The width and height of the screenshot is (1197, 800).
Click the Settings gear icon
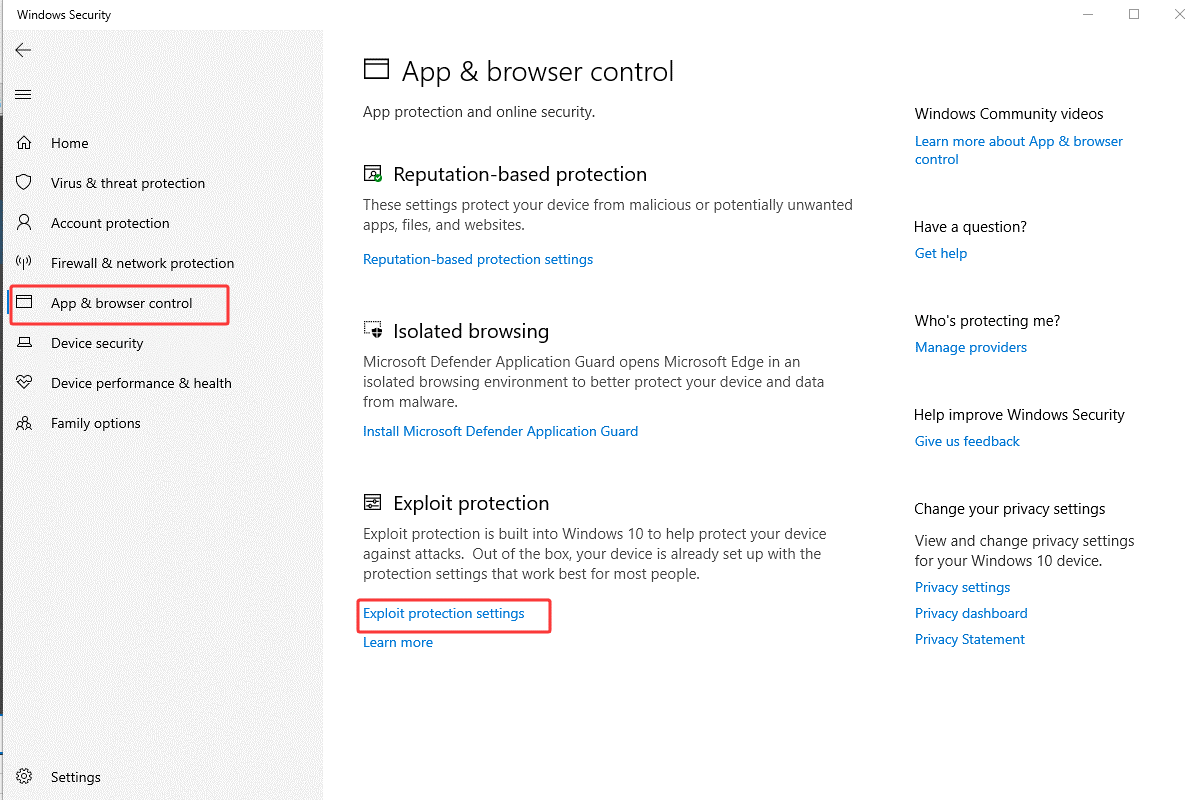pos(24,777)
